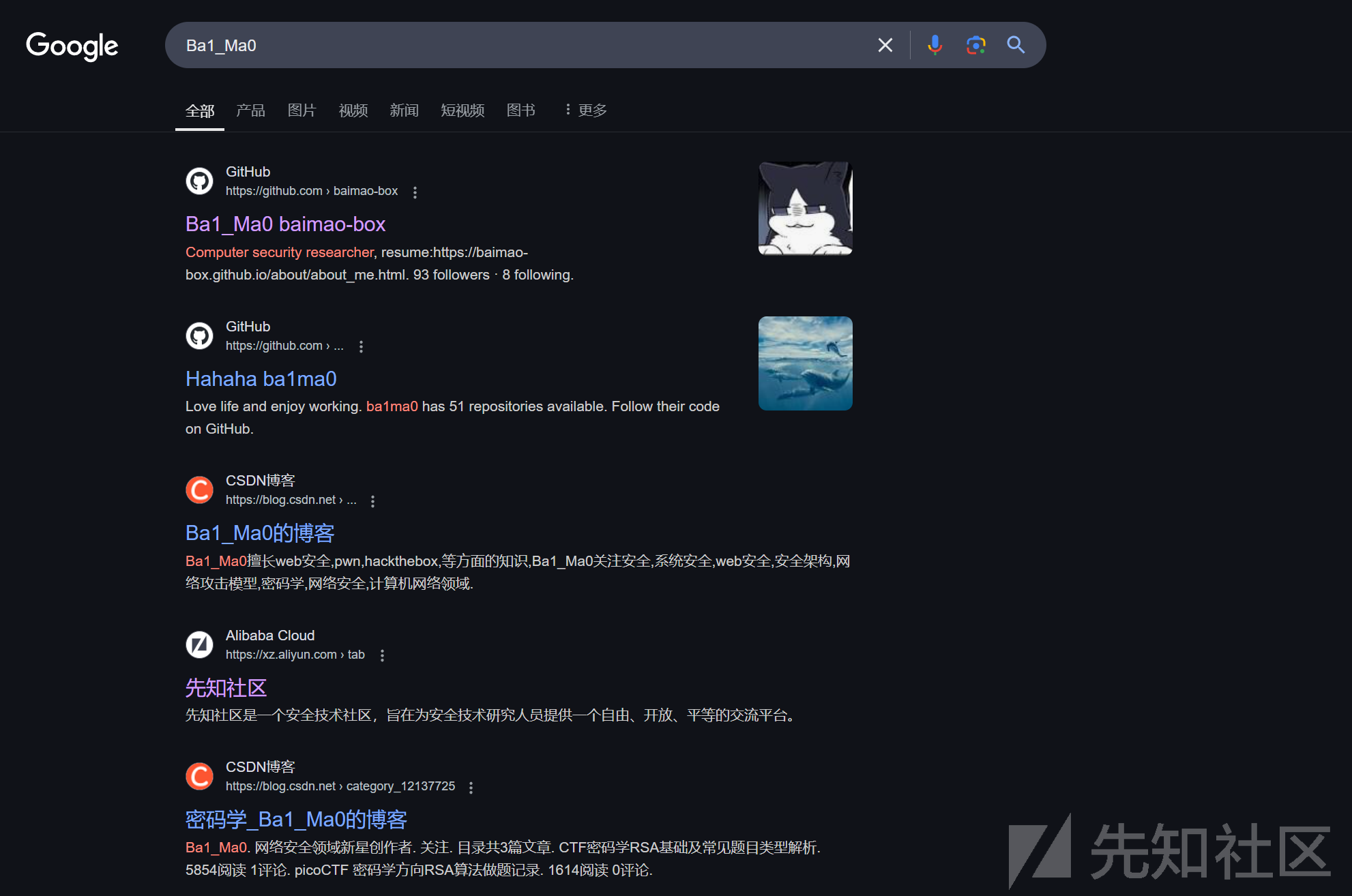Screen dimensions: 1352x896
Task: Click the blog.csdn.net › category_12137725 URL
Action: click(x=340, y=787)
